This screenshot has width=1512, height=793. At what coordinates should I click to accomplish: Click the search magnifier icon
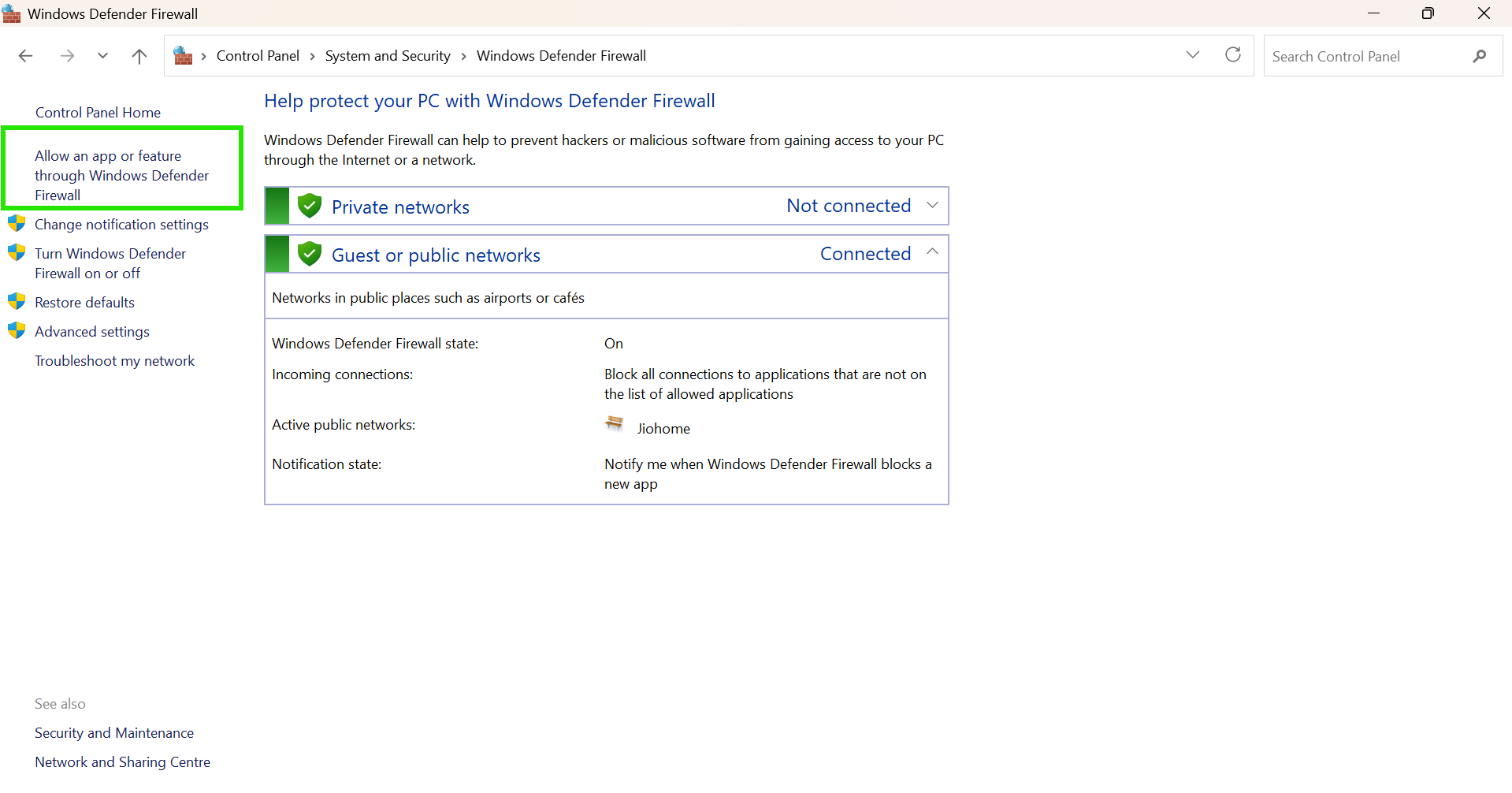1479,56
